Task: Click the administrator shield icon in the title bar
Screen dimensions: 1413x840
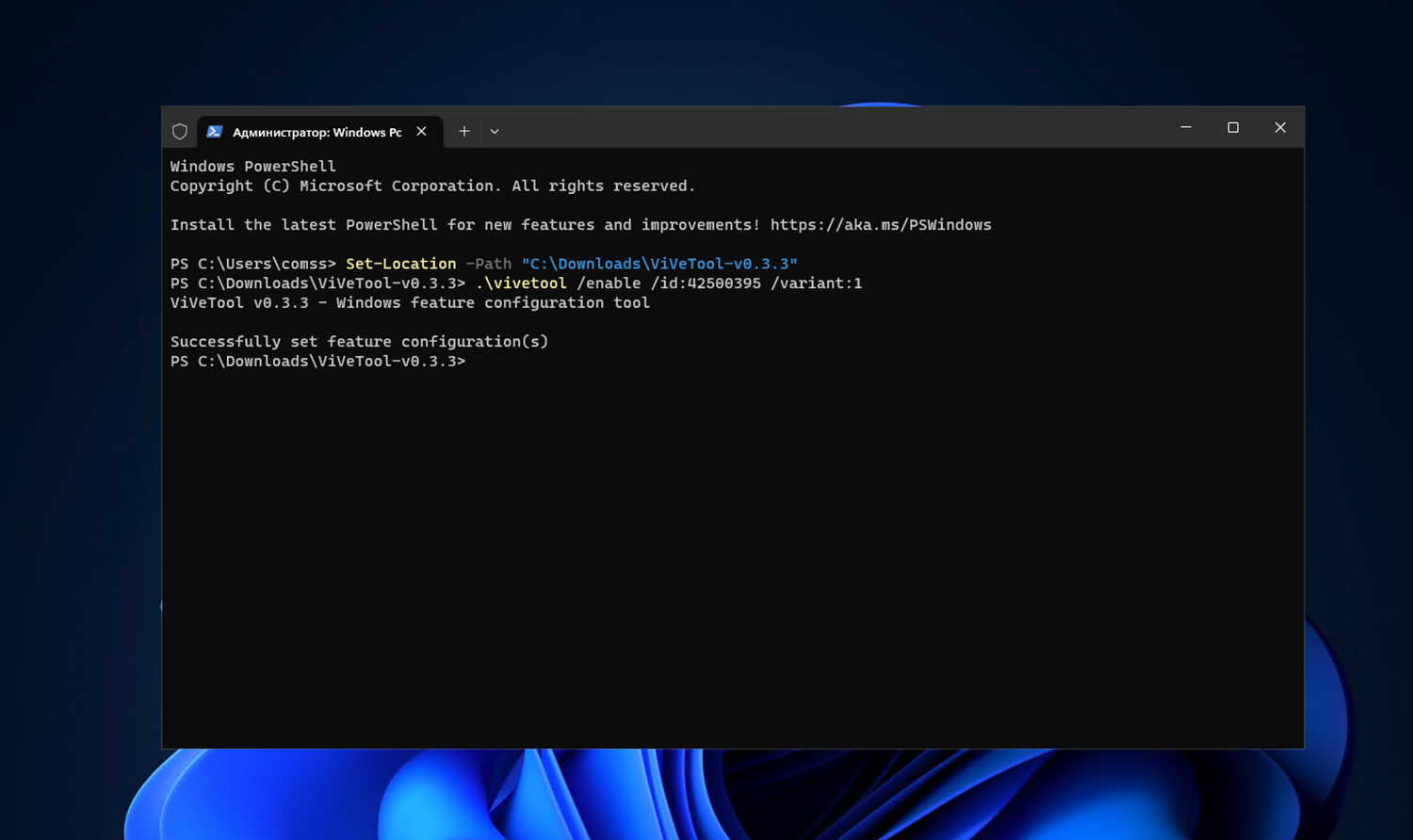Action: coord(180,132)
